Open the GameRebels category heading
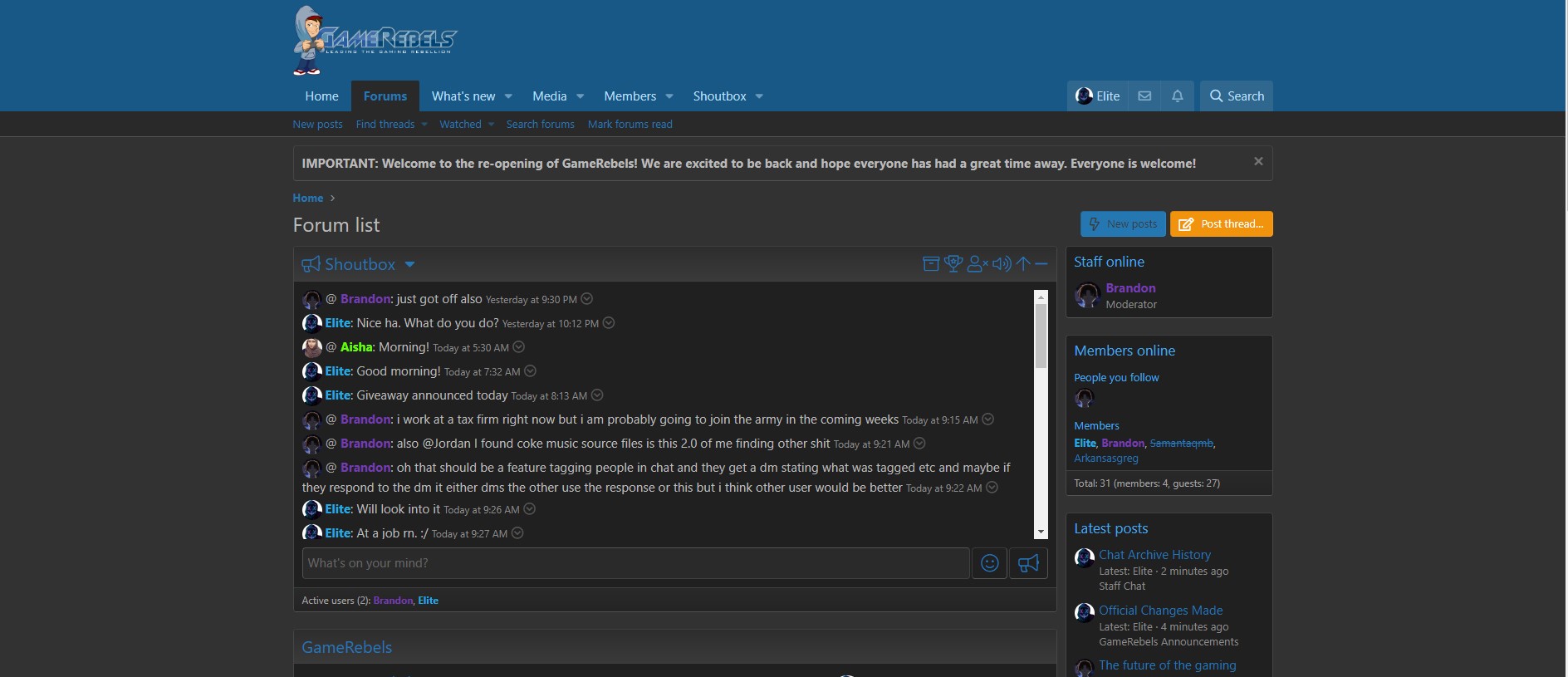Viewport: 1568px width, 677px height. tap(346, 647)
